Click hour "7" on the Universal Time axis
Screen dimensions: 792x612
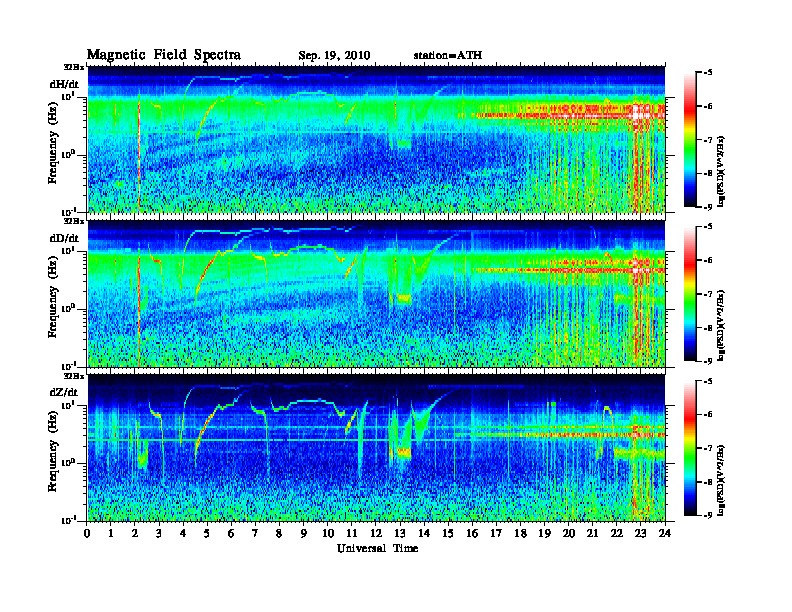tap(256, 533)
